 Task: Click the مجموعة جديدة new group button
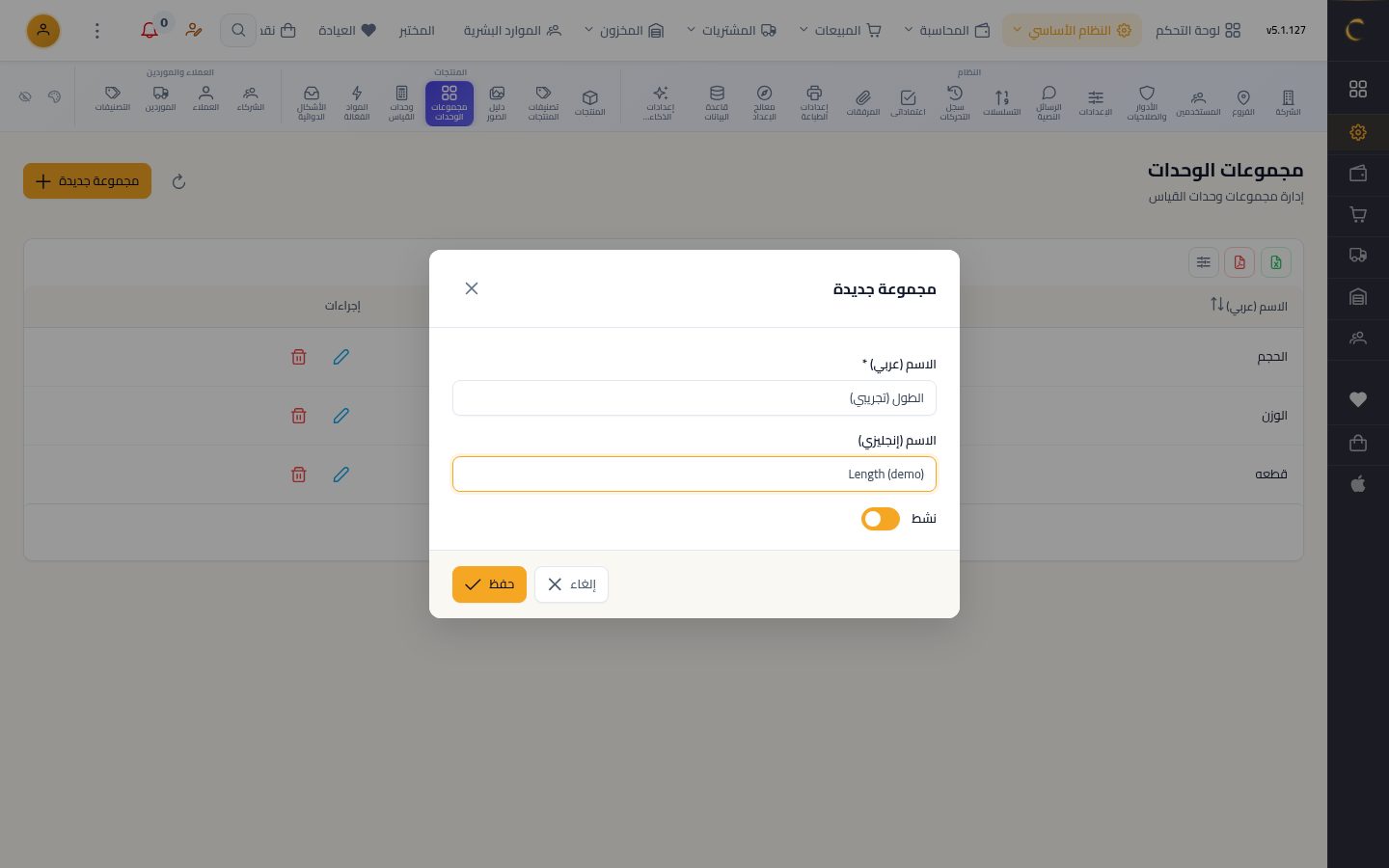87,181
